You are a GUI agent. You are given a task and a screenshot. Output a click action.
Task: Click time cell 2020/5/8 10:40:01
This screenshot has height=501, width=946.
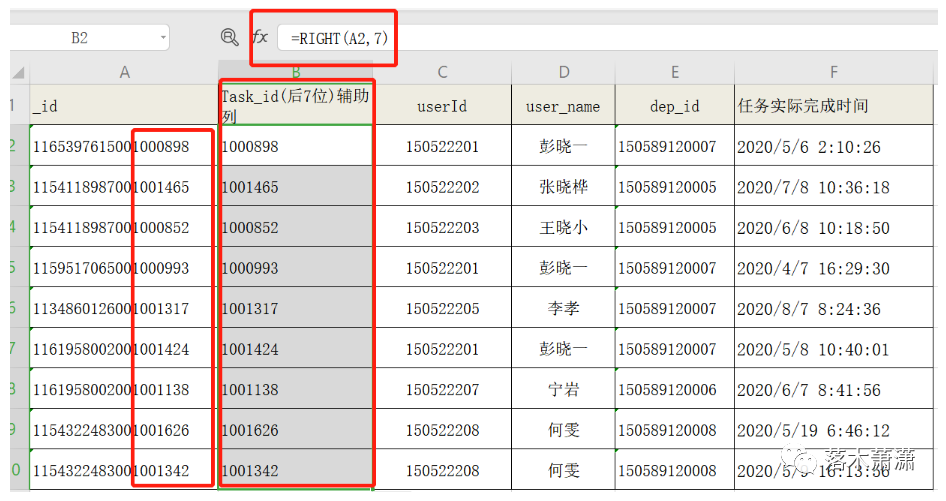(x=834, y=348)
